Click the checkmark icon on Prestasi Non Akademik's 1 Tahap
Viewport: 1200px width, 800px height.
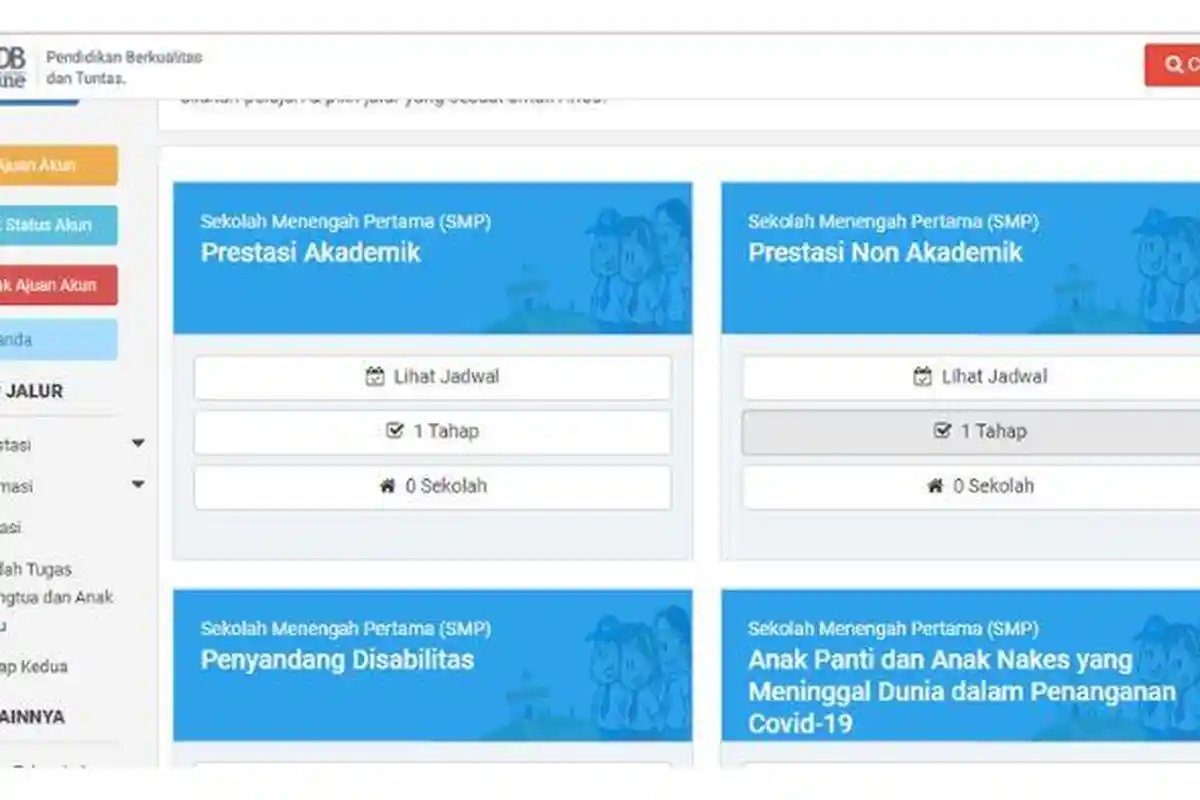[941, 431]
